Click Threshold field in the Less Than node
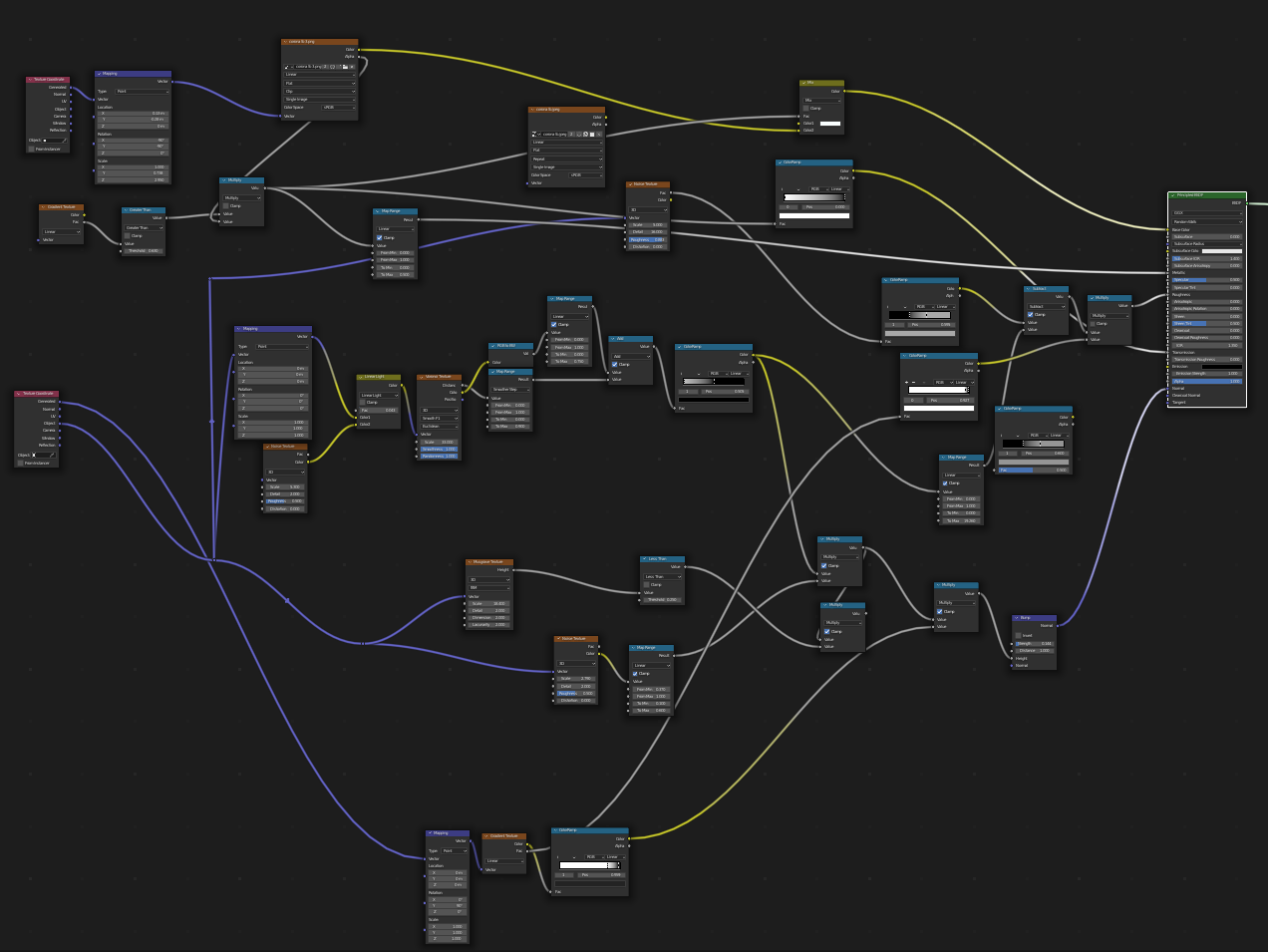This screenshot has width=1268, height=952. click(661, 599)
